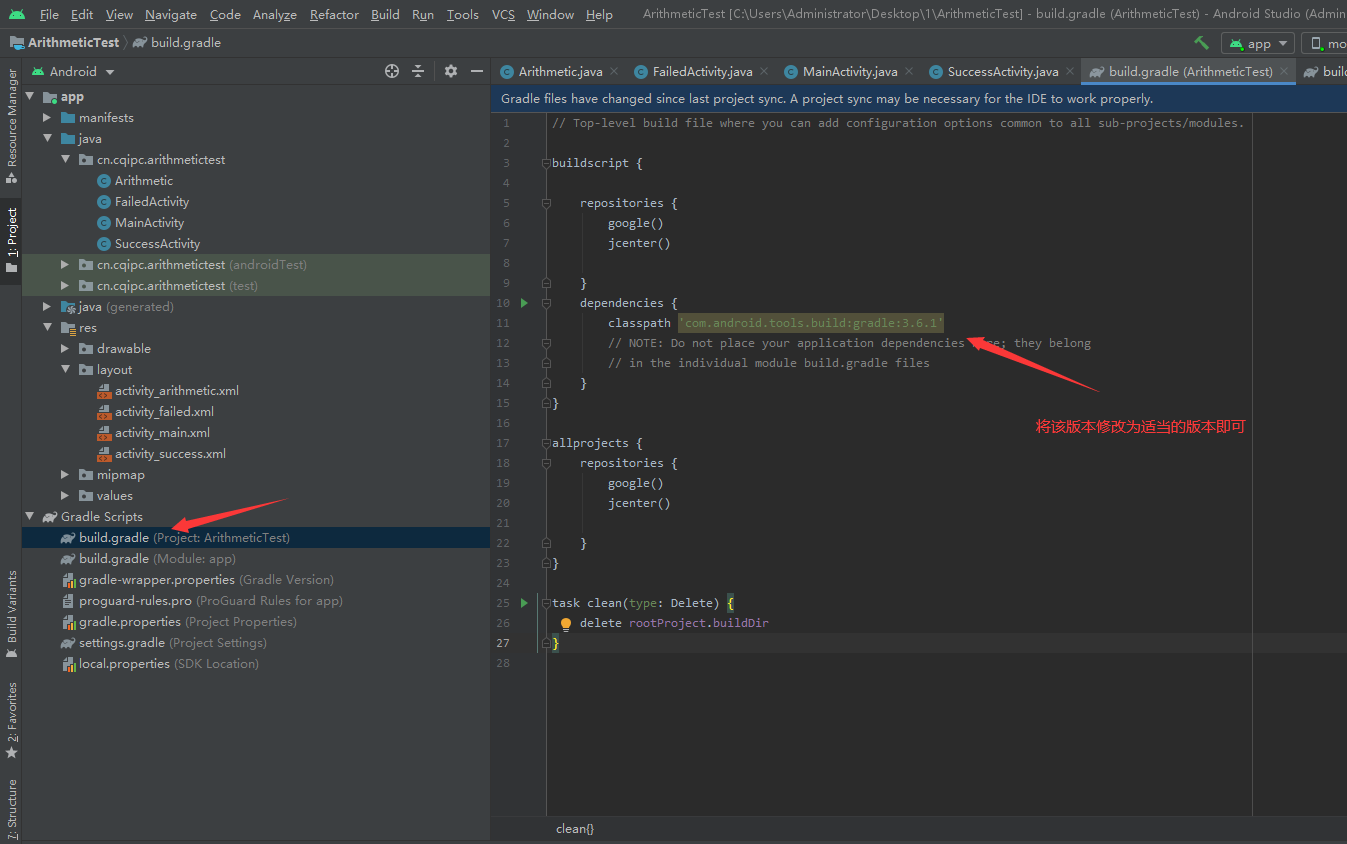
Task: Hide the Project panel with minimize icon
Action: tap(477, 71)
